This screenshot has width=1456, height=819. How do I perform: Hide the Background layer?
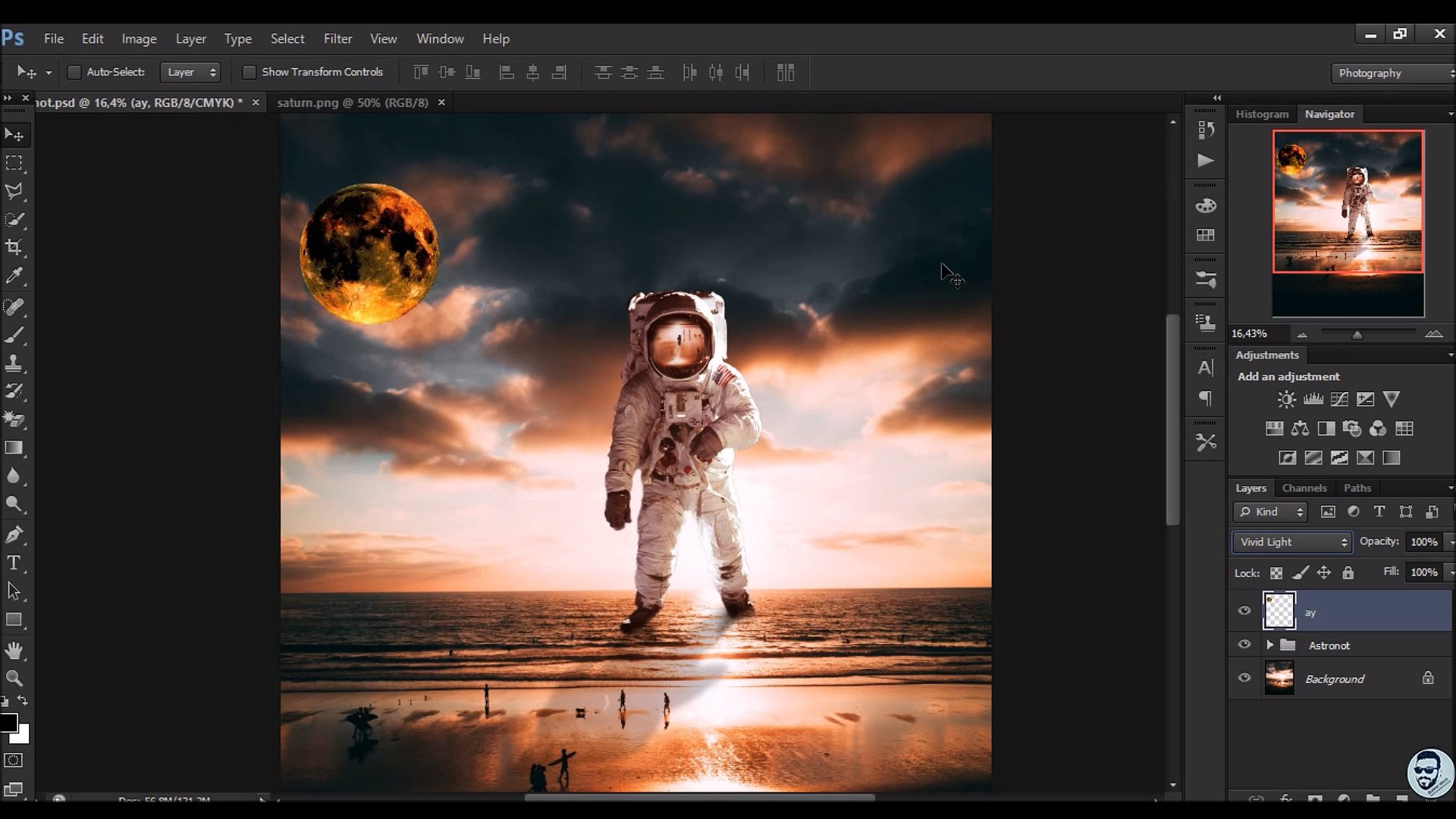click(1244, 678)
